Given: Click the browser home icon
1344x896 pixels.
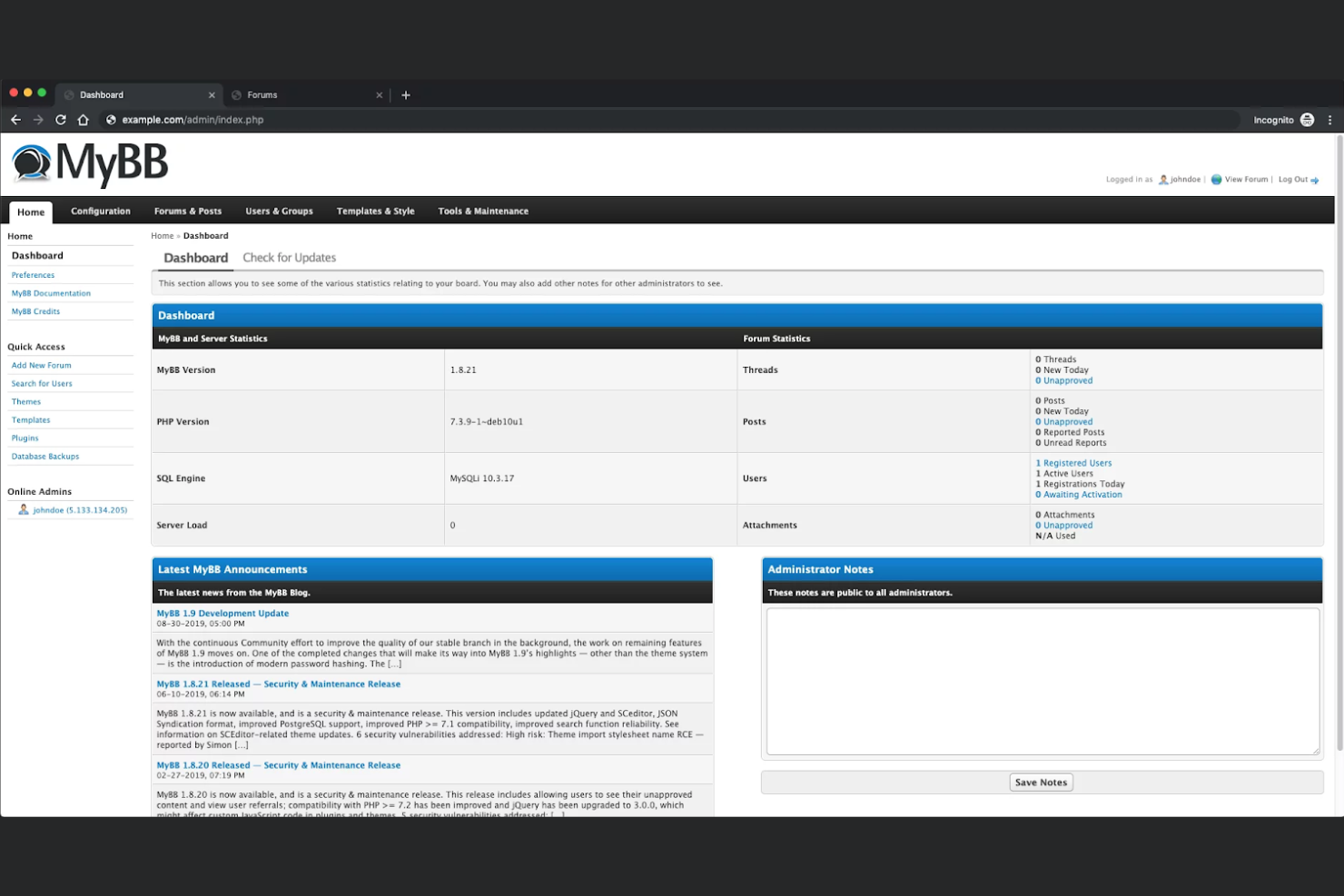Looking at the screenshot, I should point(83,119).
